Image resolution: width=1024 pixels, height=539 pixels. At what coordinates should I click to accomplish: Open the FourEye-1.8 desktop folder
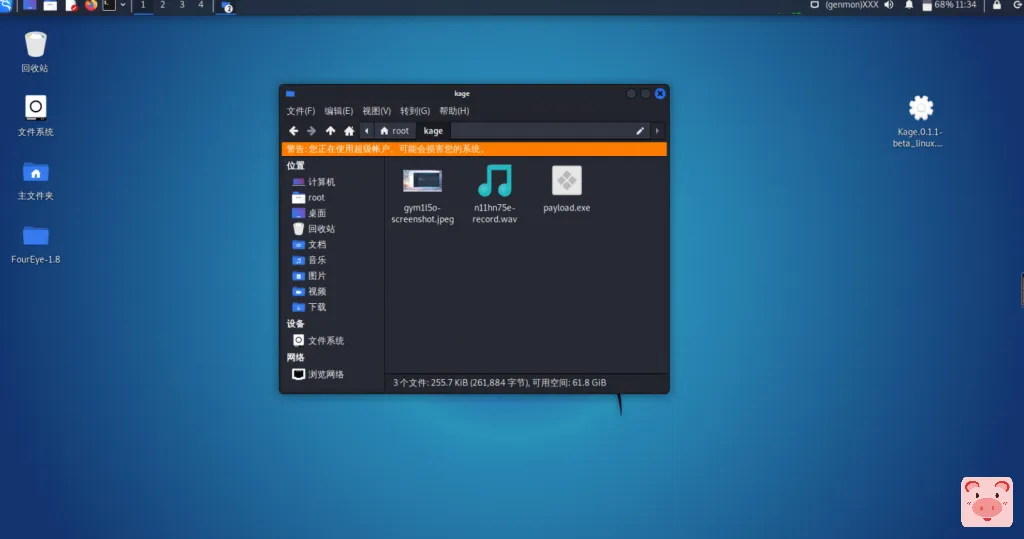[36, 236]
